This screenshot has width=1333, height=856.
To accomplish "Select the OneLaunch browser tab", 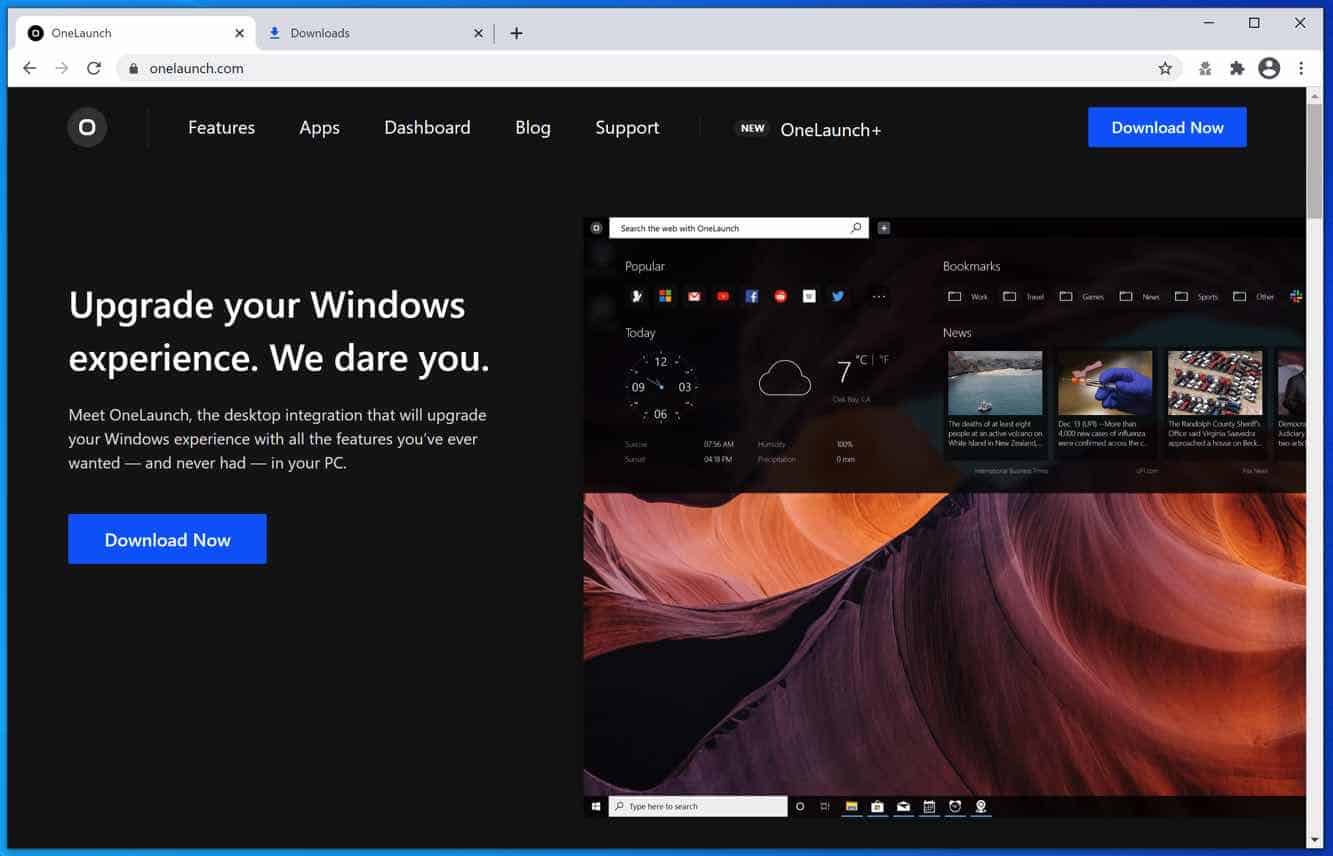I will [136, 33].
